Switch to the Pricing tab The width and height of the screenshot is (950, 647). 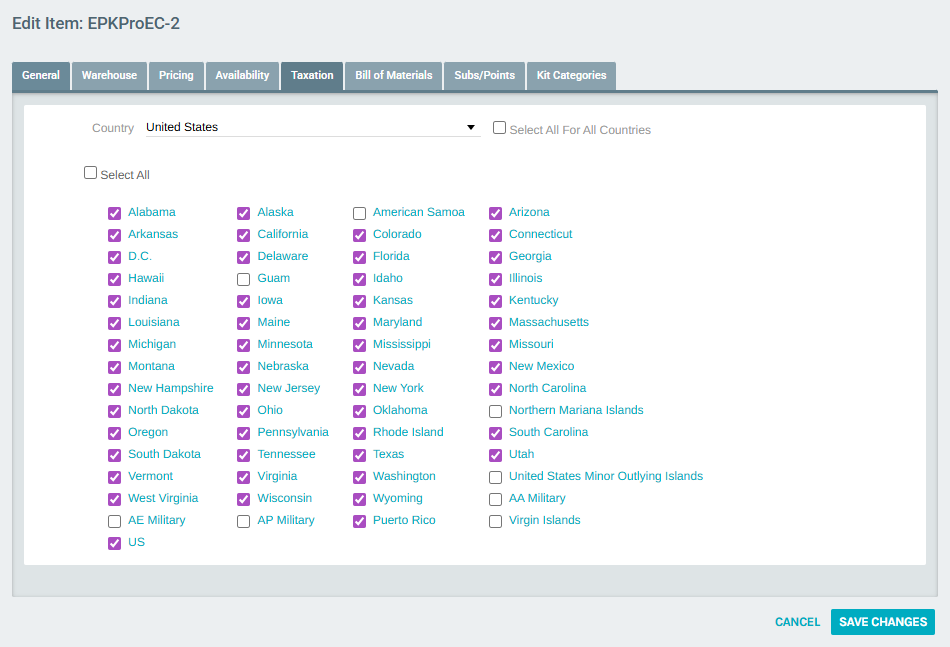pyautogui.click(x=176, y=75)
